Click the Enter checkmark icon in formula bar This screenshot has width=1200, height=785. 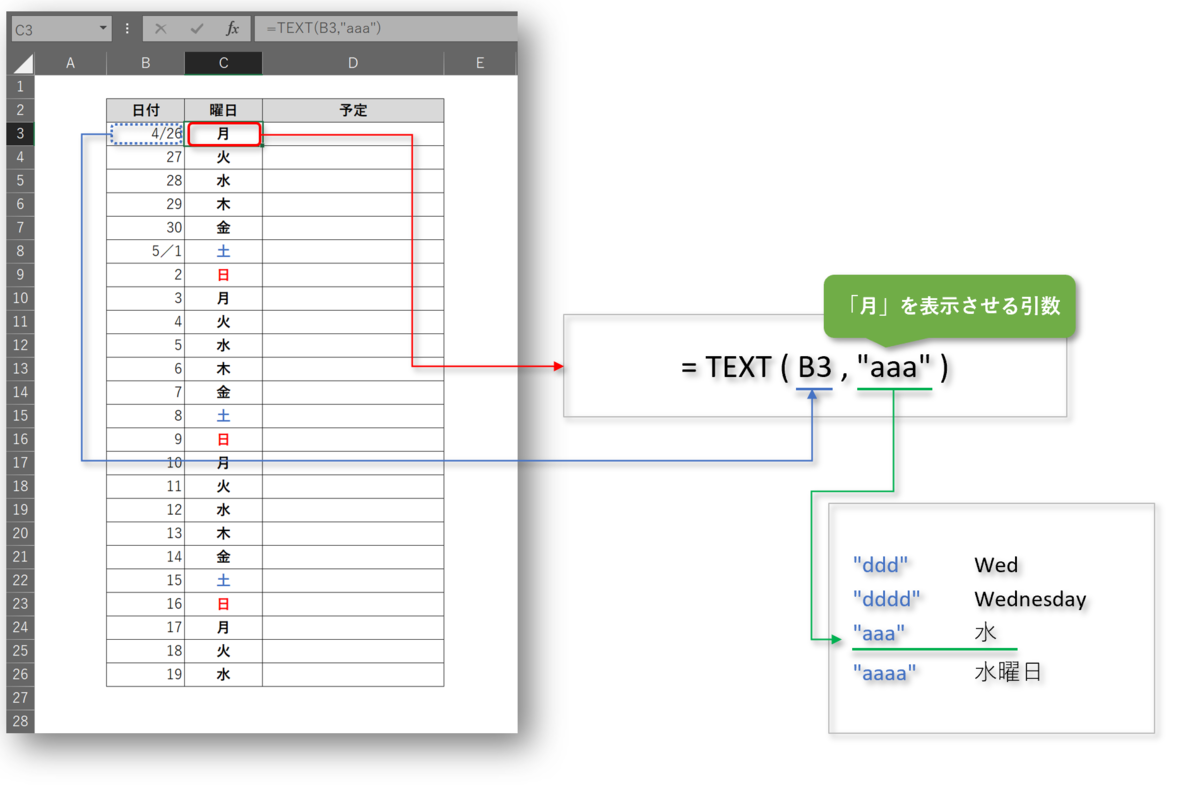pos(196,29)
